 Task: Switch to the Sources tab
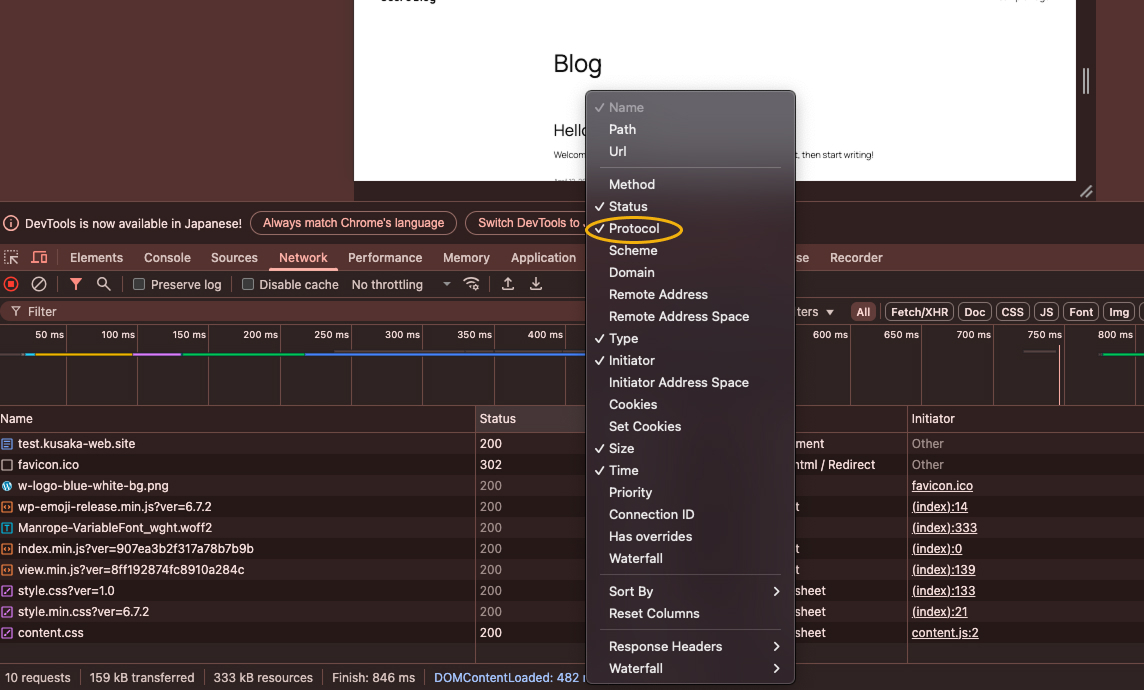pyautogui.click(x=234, y=257)
